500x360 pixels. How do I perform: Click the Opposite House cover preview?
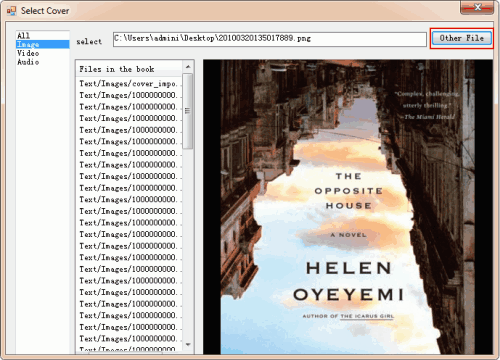[348, 207]
